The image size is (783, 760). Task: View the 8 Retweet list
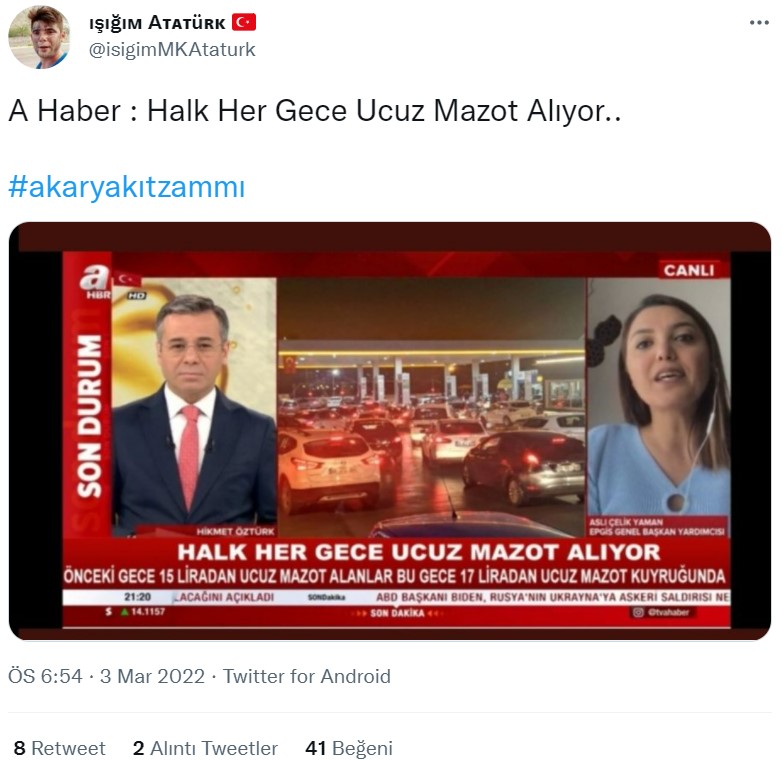click(x=59, y=748)
